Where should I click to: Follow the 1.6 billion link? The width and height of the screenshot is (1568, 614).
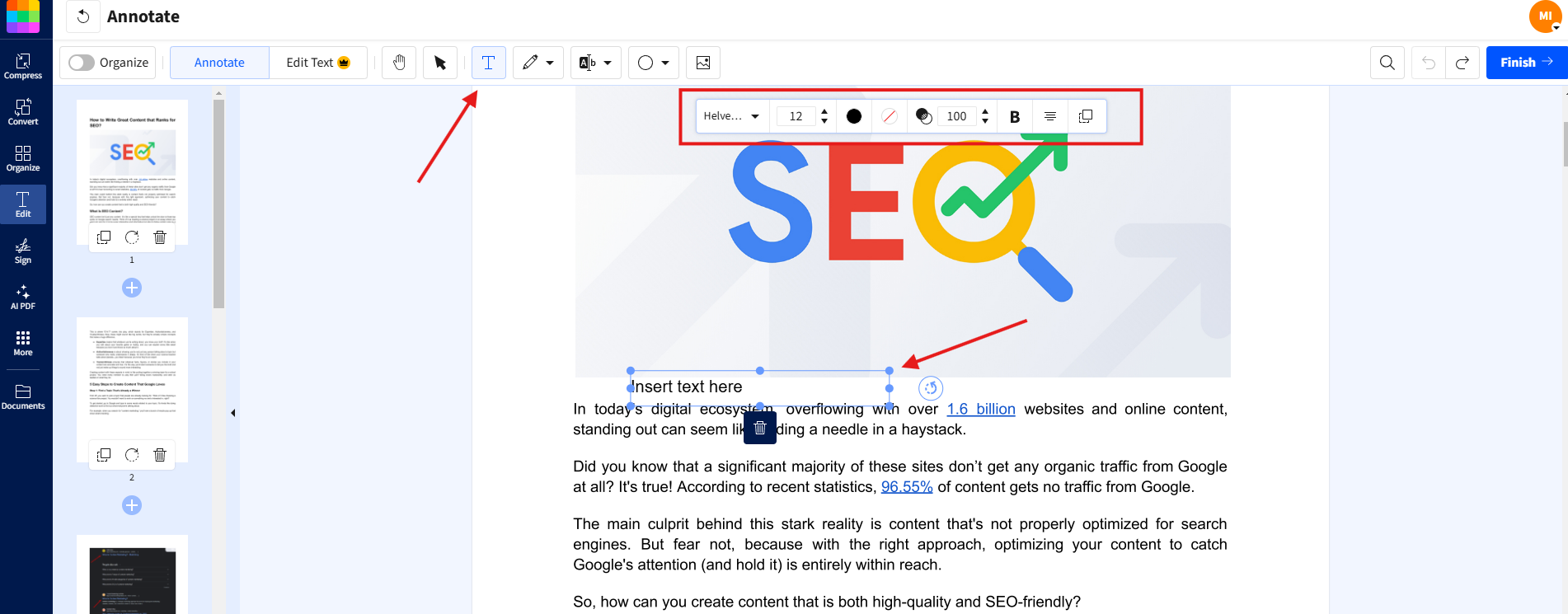coord(981,409)
